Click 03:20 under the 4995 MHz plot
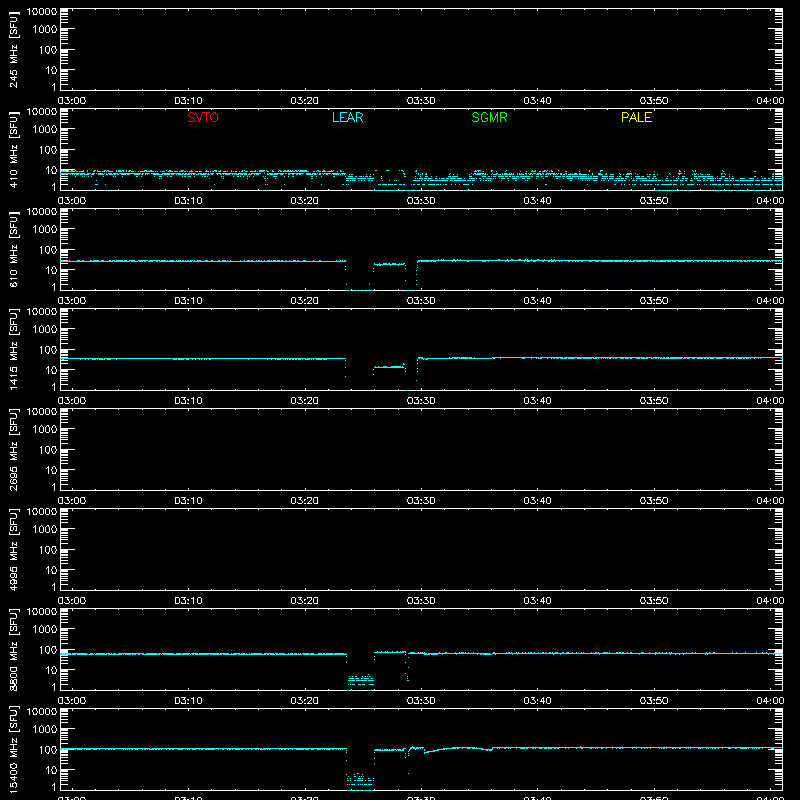The height and width of the screenshot is (800, 800). (x=305, y=601)
